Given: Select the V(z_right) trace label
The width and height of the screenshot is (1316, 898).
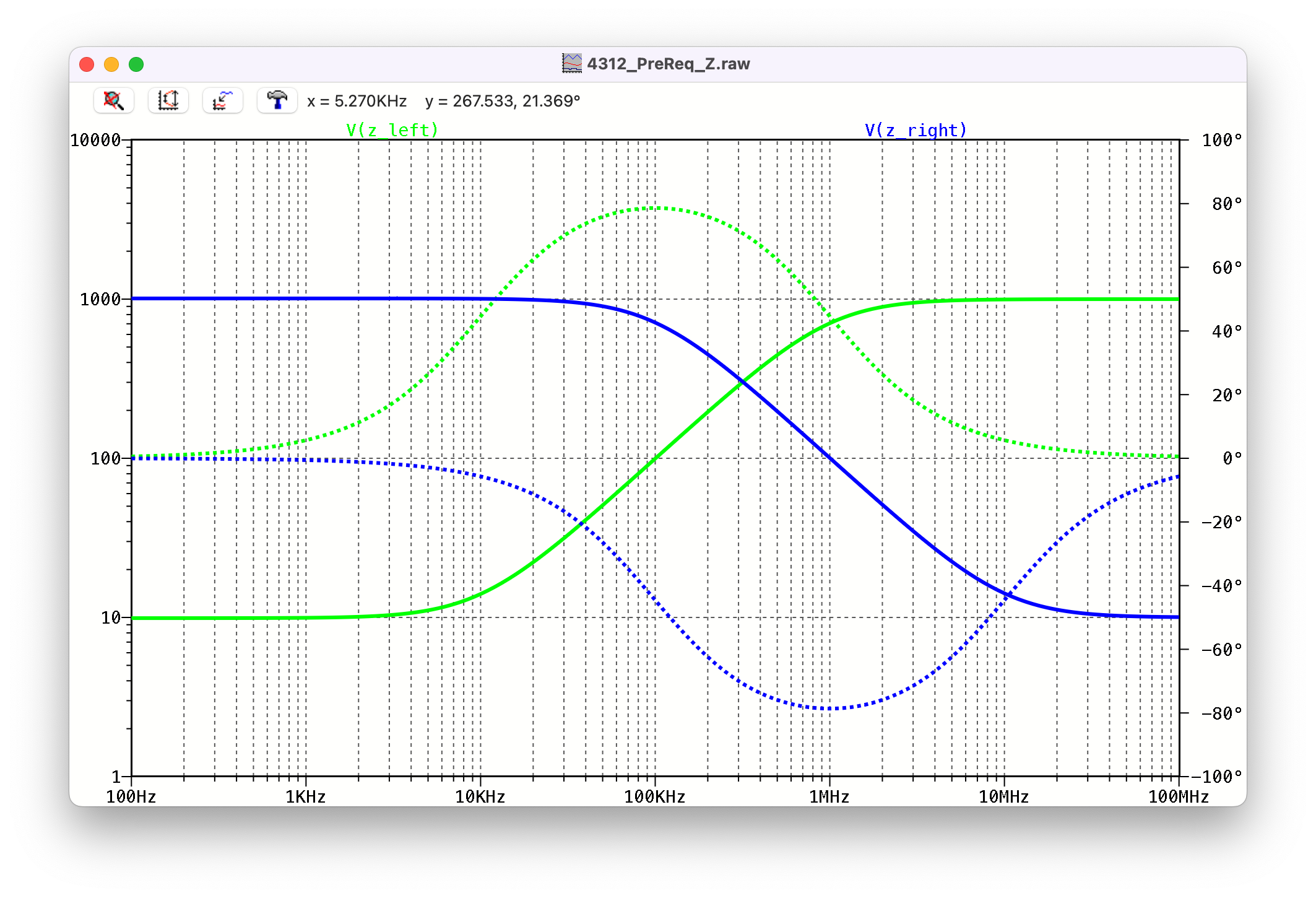Looking at the screenshot, I should click(916, 130).
